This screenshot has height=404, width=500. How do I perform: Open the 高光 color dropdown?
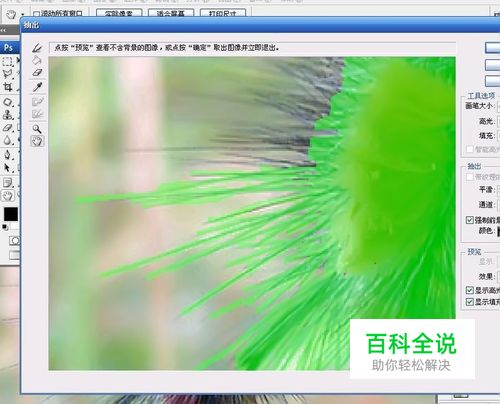pyautogui.click(x=498, y=121)
